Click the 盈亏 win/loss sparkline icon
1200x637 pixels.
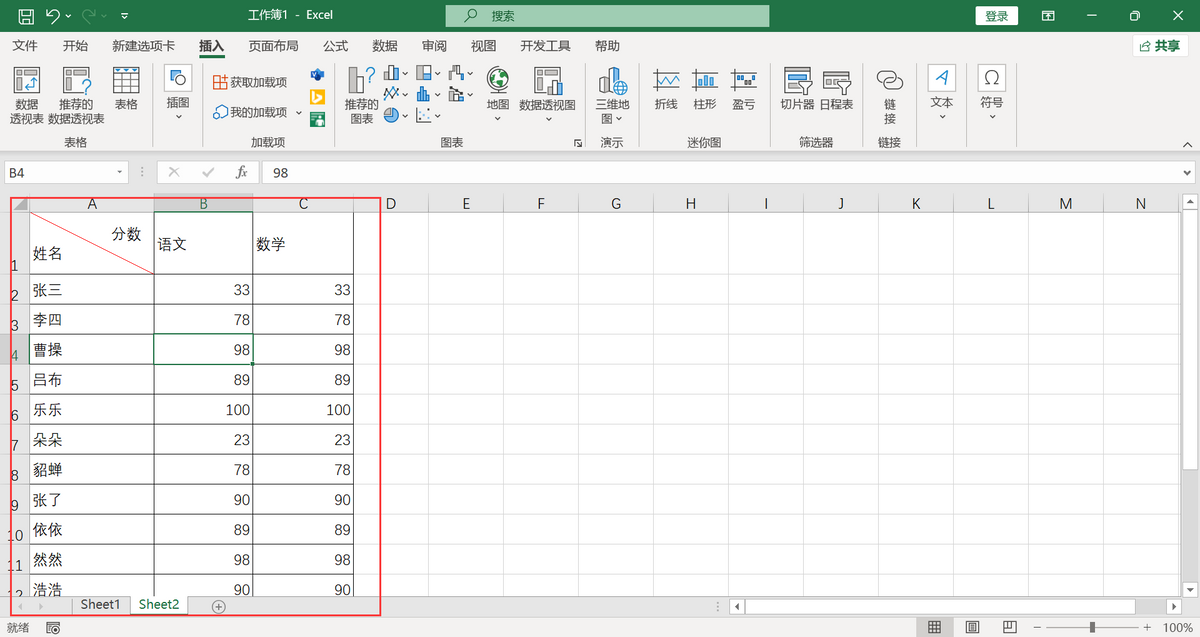tap(743, 88)
